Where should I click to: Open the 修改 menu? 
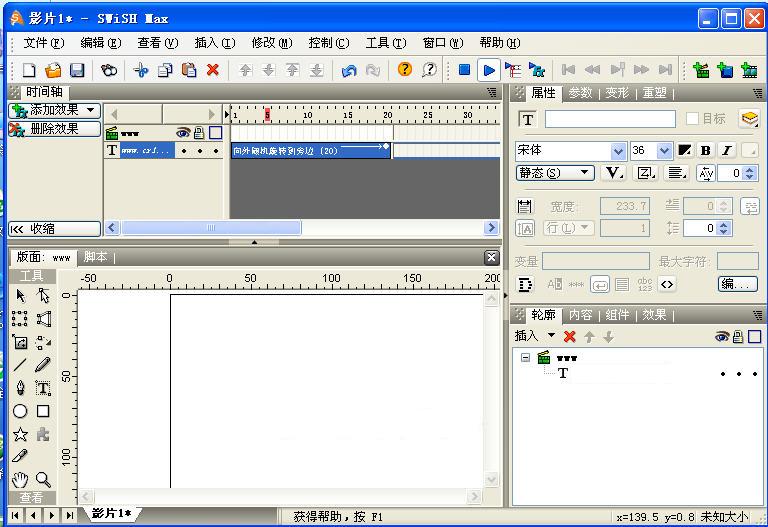pos(271,43)
